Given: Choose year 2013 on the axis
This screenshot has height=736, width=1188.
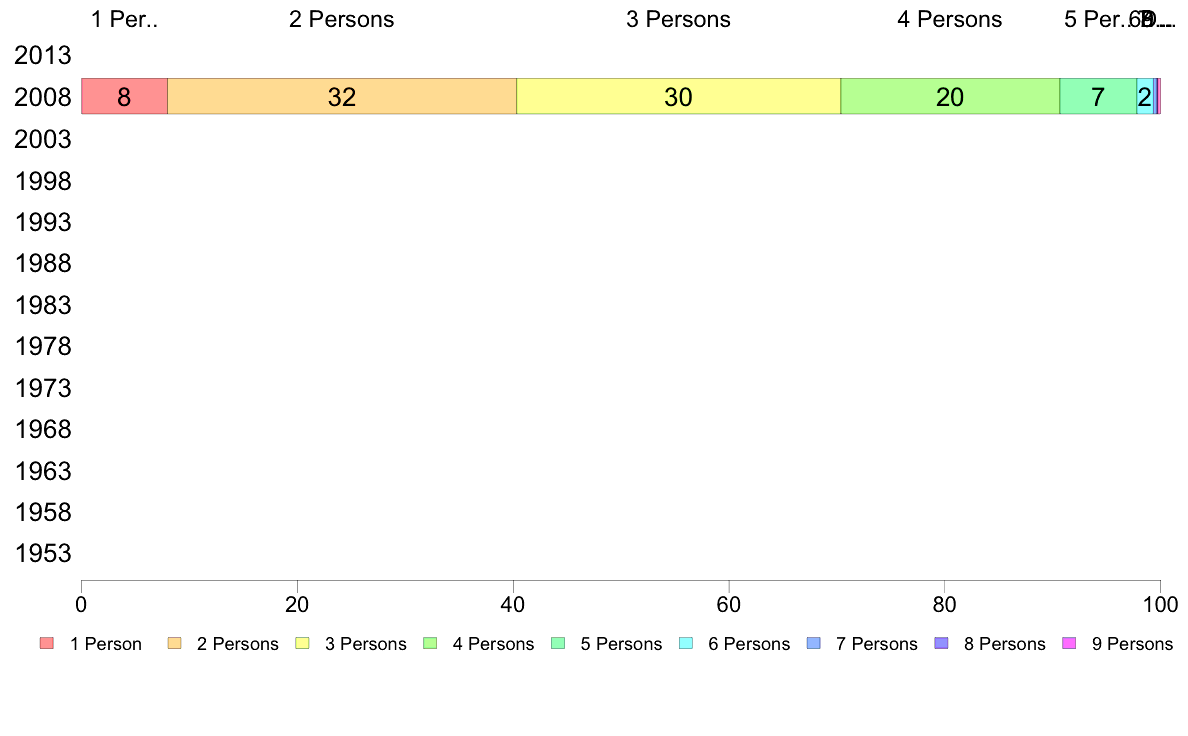Looking at the screenshot, I should pos(43,55).
